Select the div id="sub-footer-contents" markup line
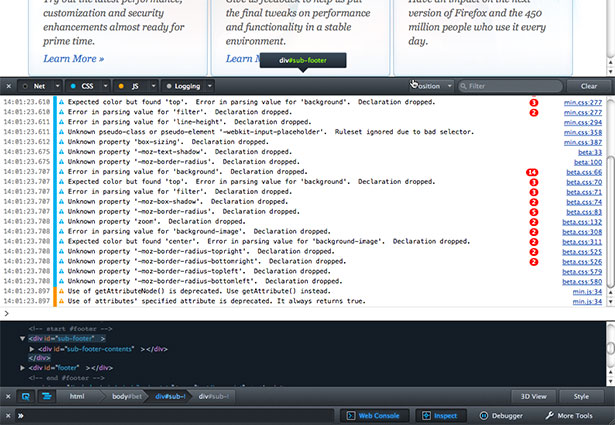 coord(103,349)
